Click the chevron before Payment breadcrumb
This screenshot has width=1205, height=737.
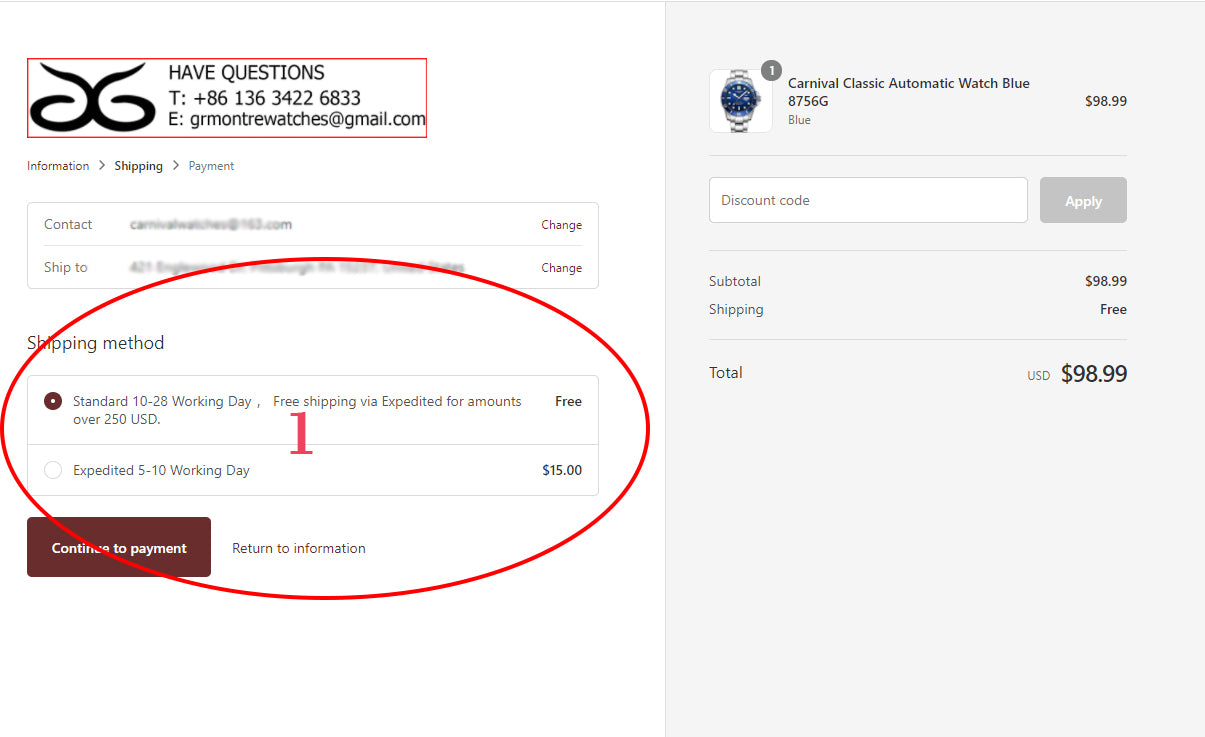click(x=176, y=165)
